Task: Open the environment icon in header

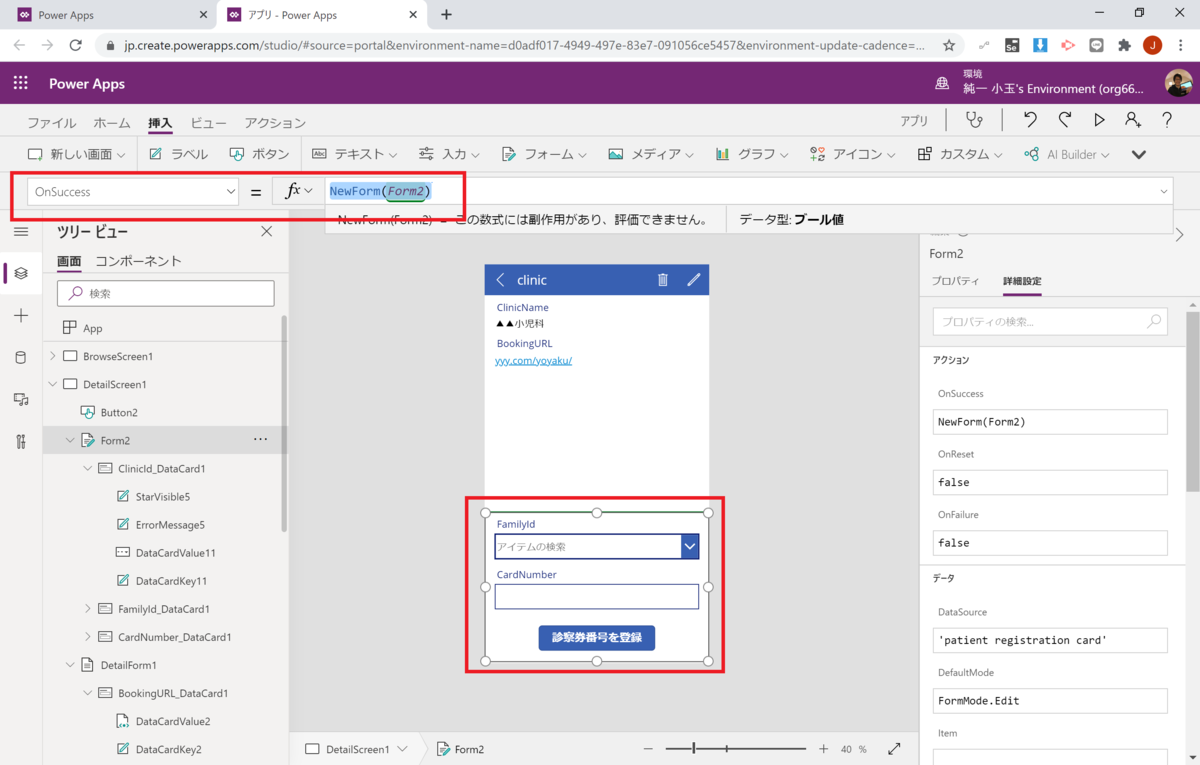Action: pos(942,83)
